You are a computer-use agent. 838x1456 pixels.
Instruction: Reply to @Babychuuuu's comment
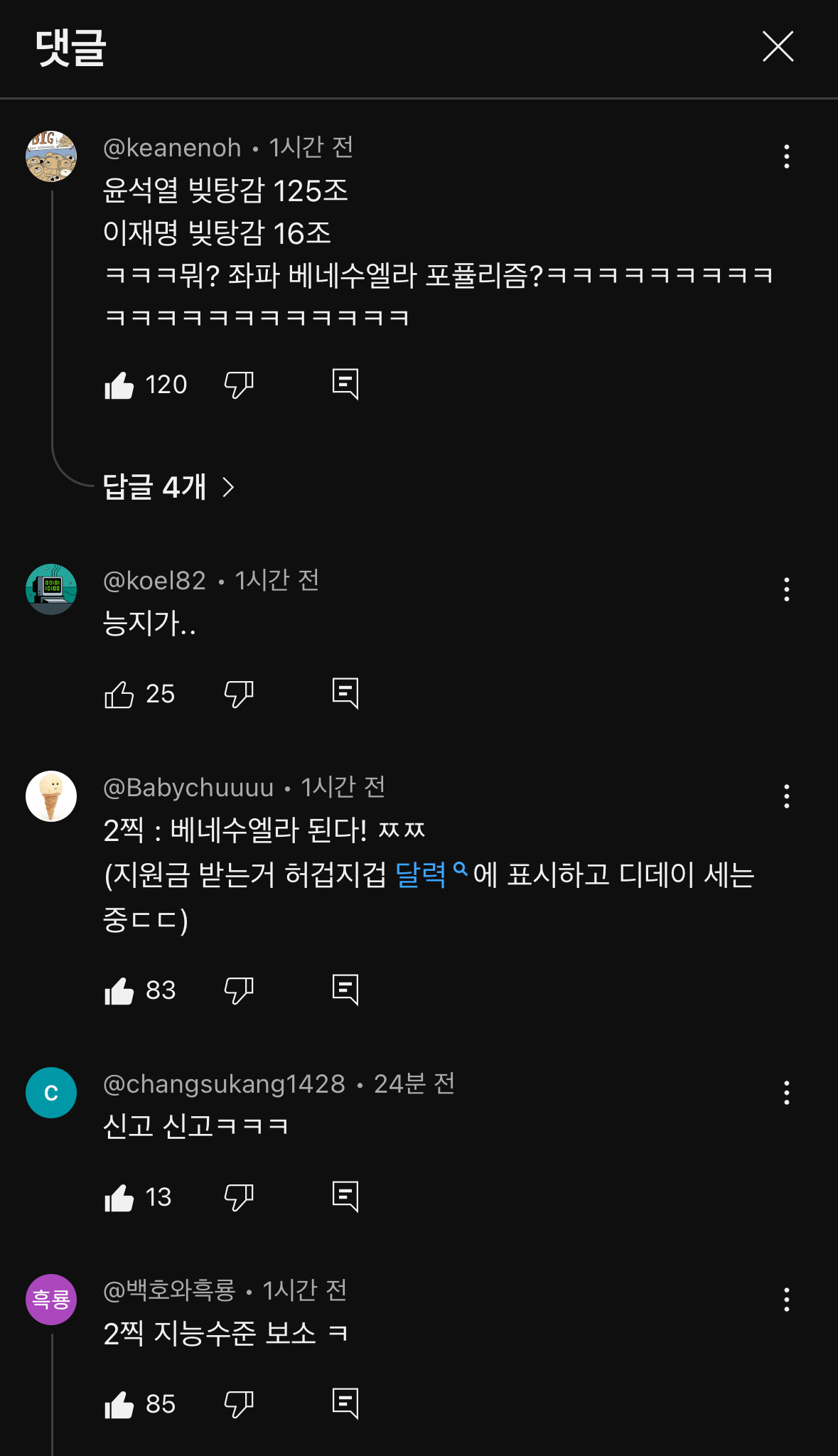[345, 990]
